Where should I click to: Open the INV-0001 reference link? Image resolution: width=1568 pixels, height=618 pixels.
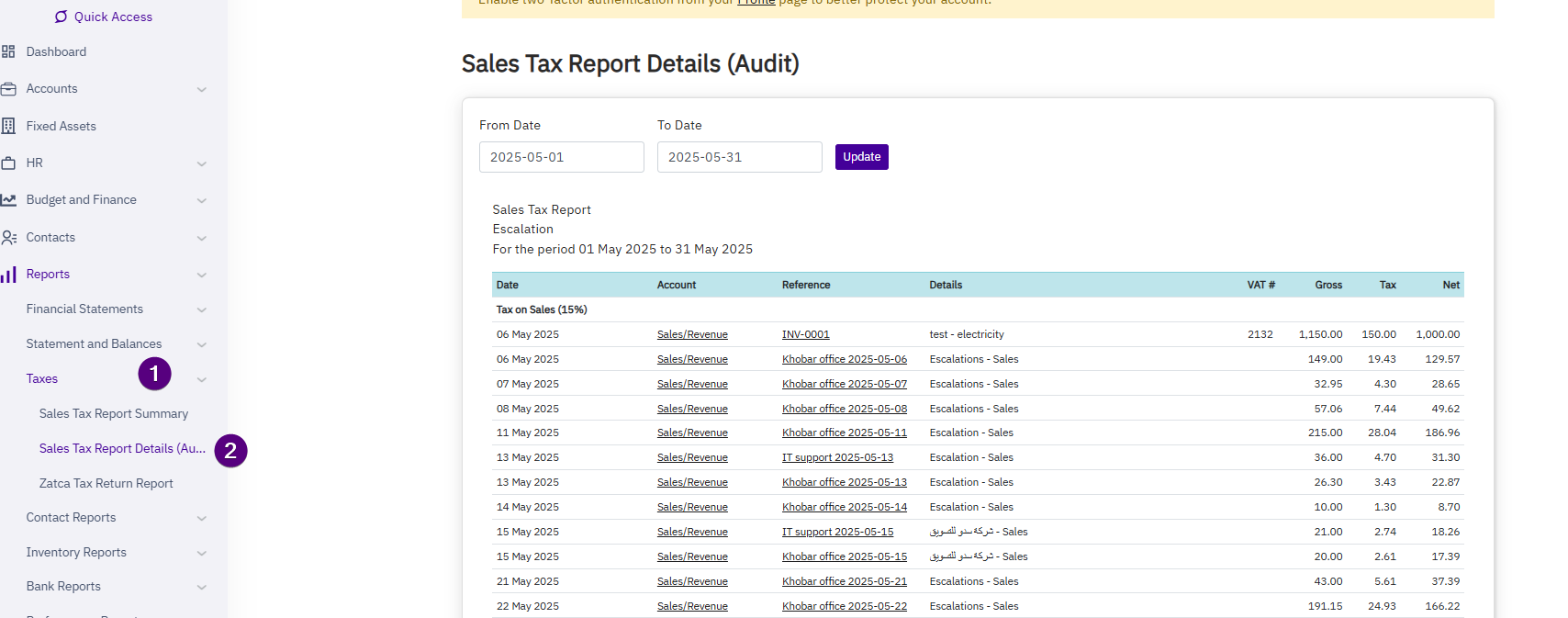pyautogui.click(x=805, y=335)
